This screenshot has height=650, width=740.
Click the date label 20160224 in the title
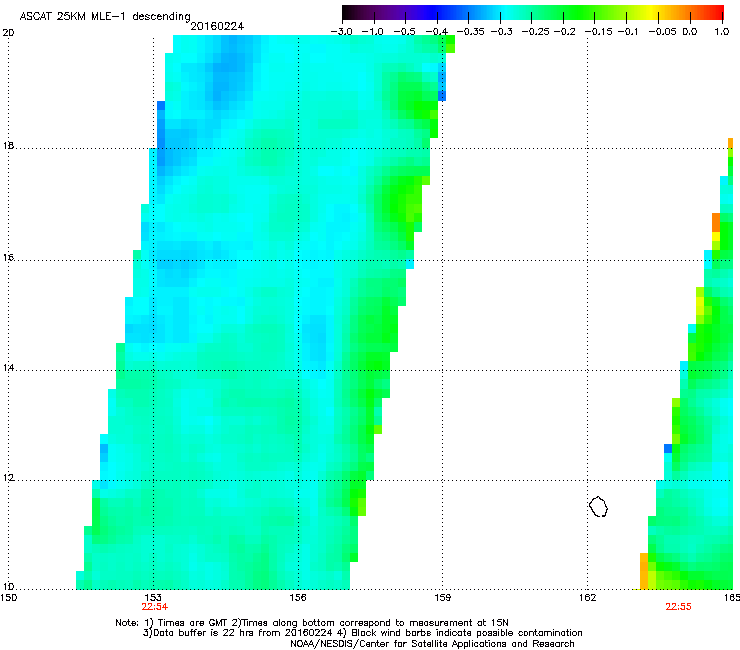217,26
